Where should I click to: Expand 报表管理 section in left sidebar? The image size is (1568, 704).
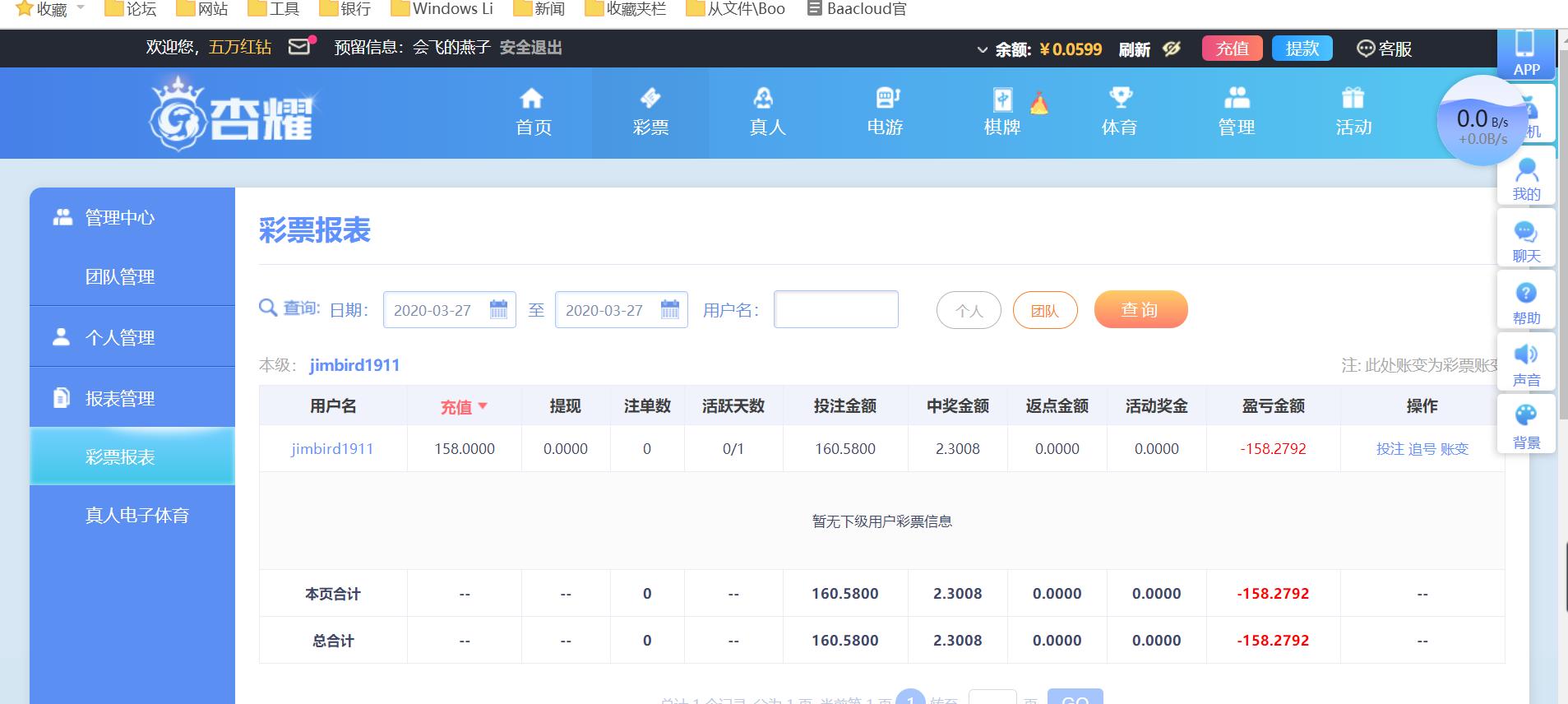120,398
